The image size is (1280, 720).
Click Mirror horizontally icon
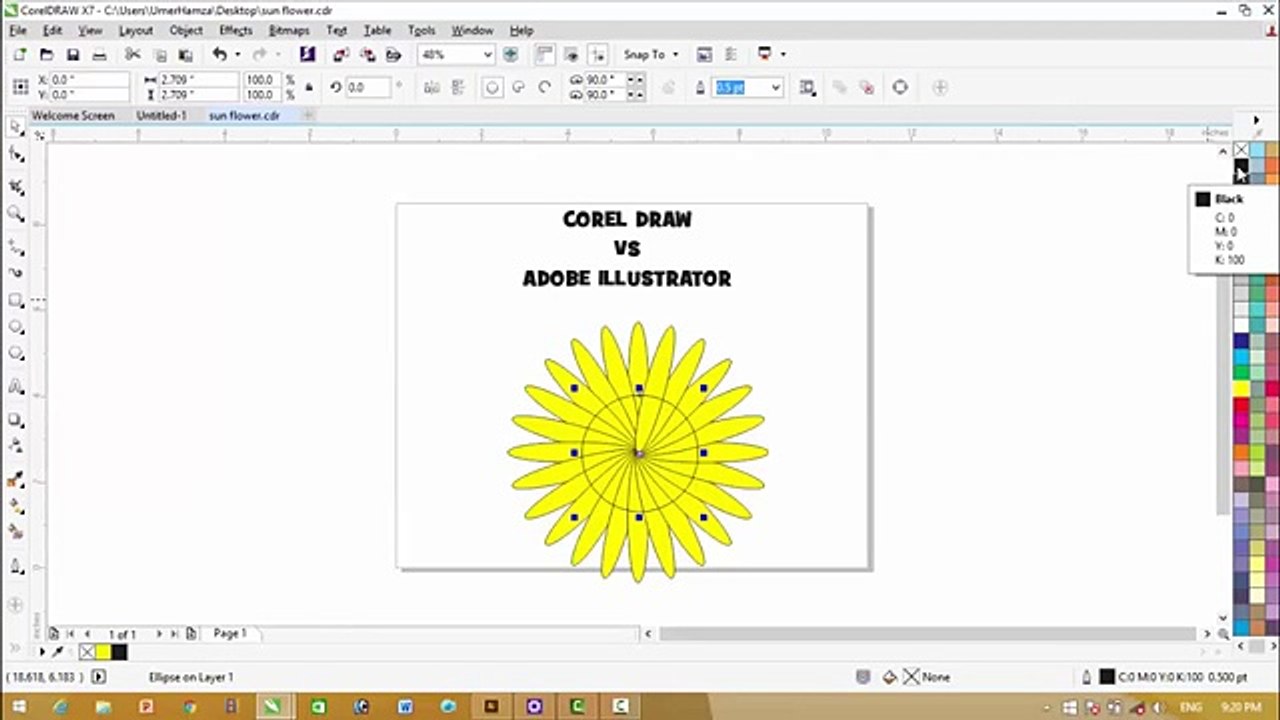pyautogui.click(x=432, y=88)
